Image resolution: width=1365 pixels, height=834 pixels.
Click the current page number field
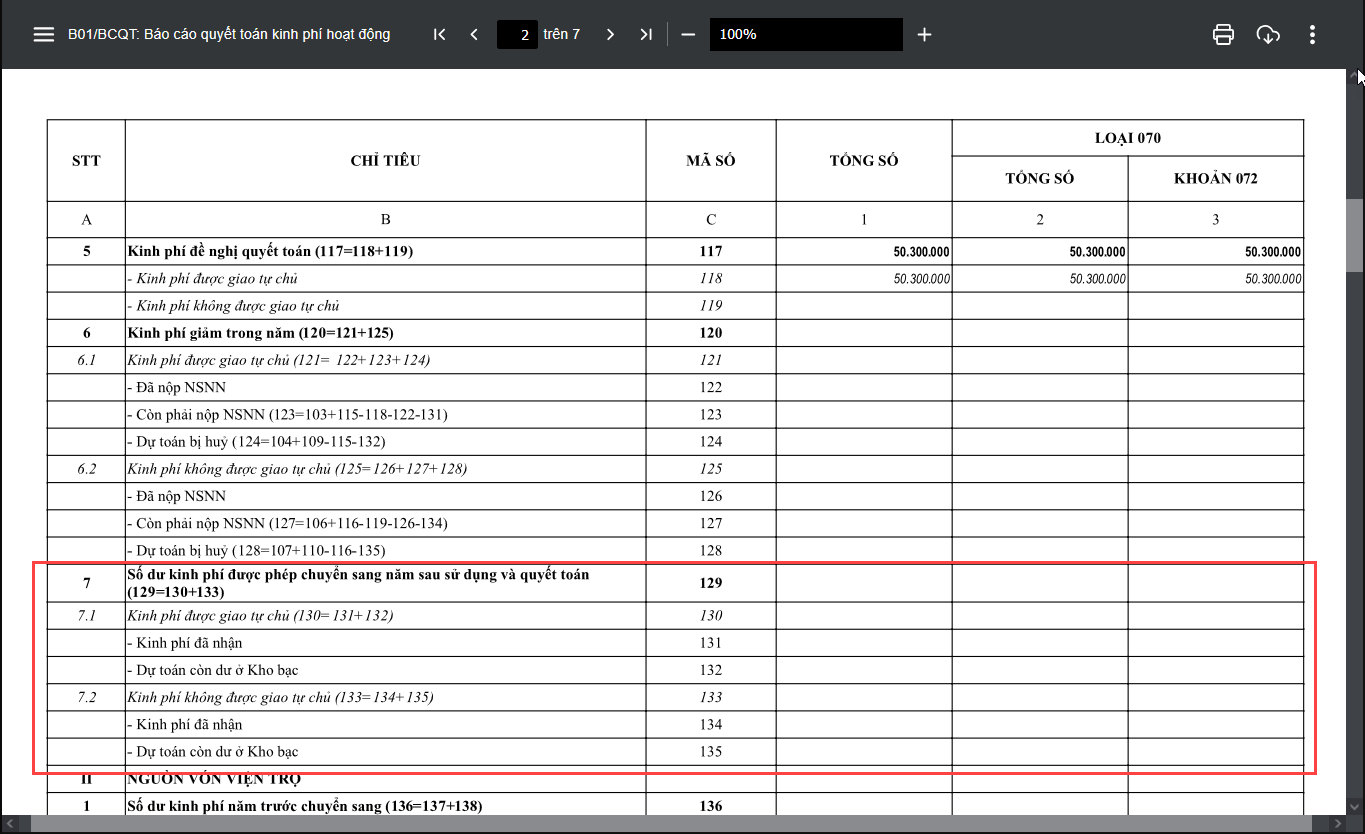pos(518,34)
